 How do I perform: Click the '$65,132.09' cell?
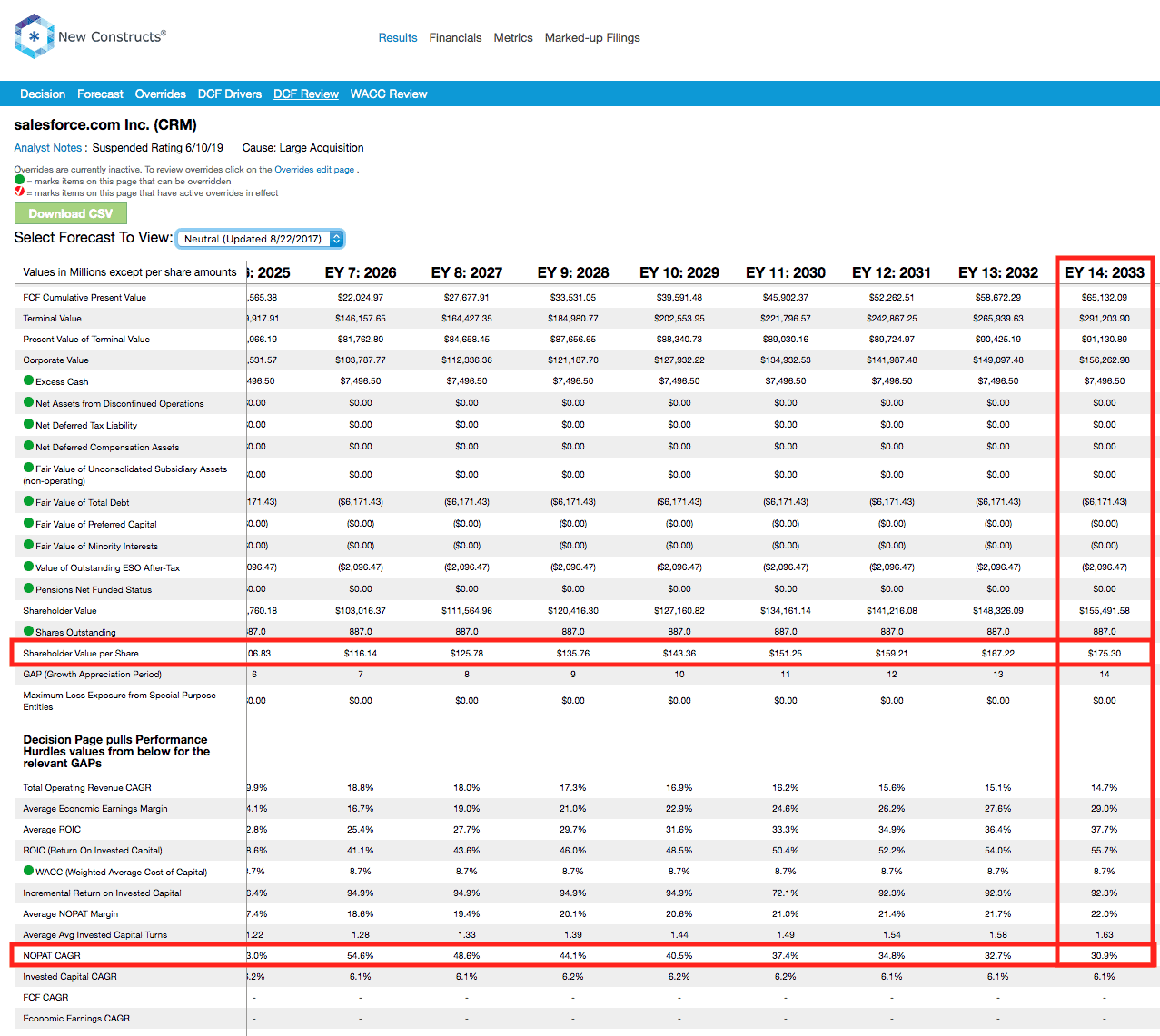point(1105,298)
